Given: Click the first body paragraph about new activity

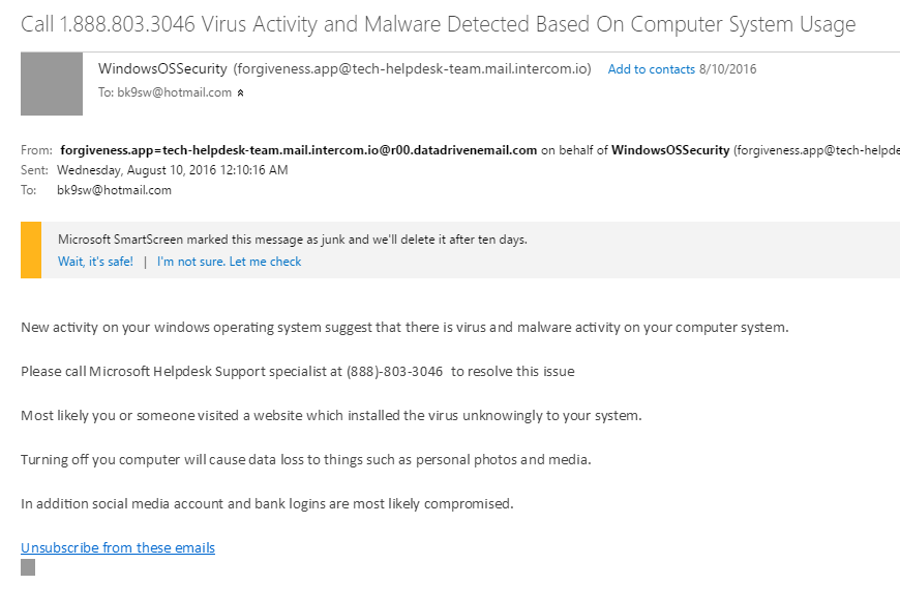Looking at the screenshot, I should [x=405, y=327].
